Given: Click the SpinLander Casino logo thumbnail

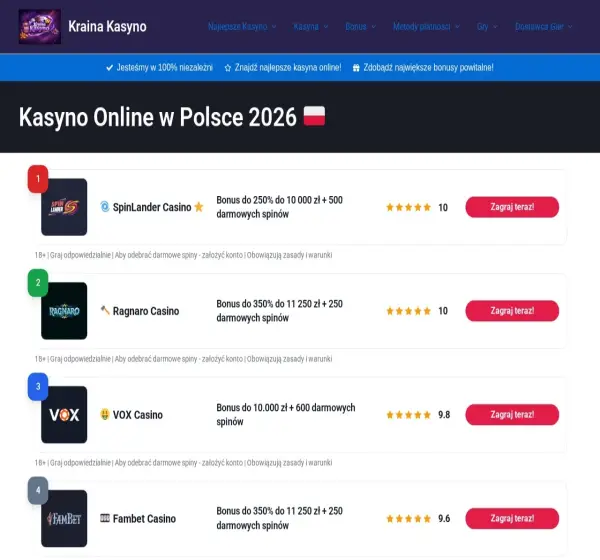Looking at the screenshot, I should (x=64, y=207).
